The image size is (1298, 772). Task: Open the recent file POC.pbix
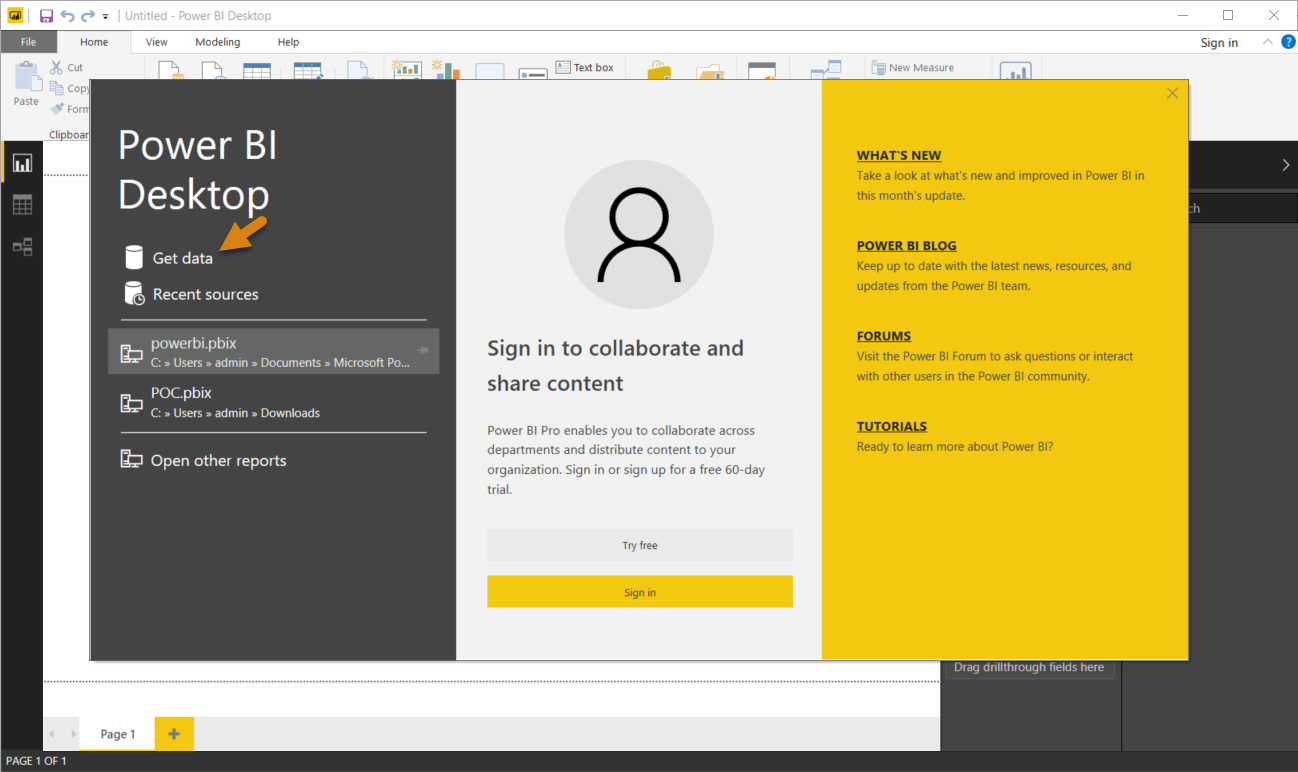(x=273, y=402)
